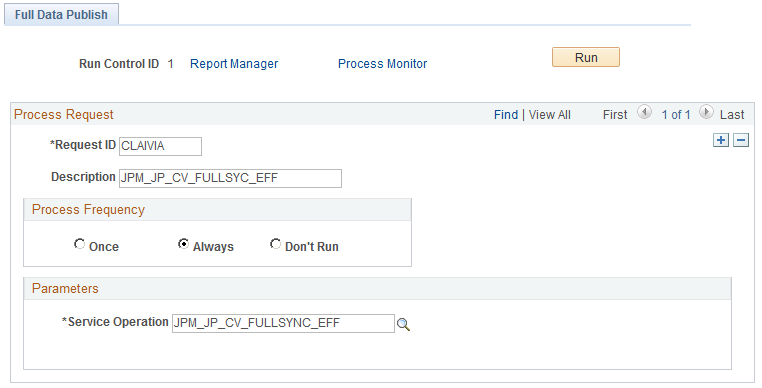Open the Service Operation lookup magnifier

tap(403, 324)
